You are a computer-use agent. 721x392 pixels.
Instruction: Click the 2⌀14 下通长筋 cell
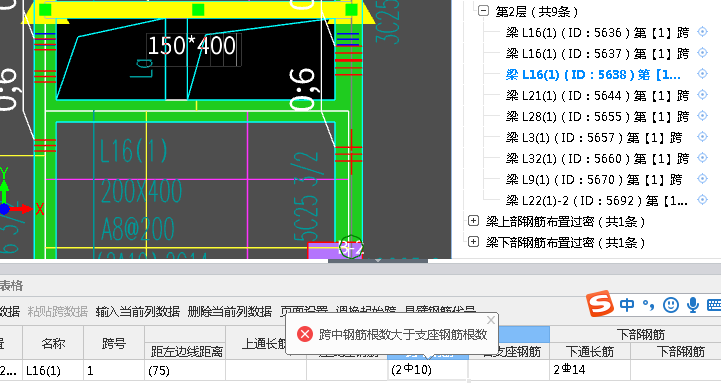point(589,370)
